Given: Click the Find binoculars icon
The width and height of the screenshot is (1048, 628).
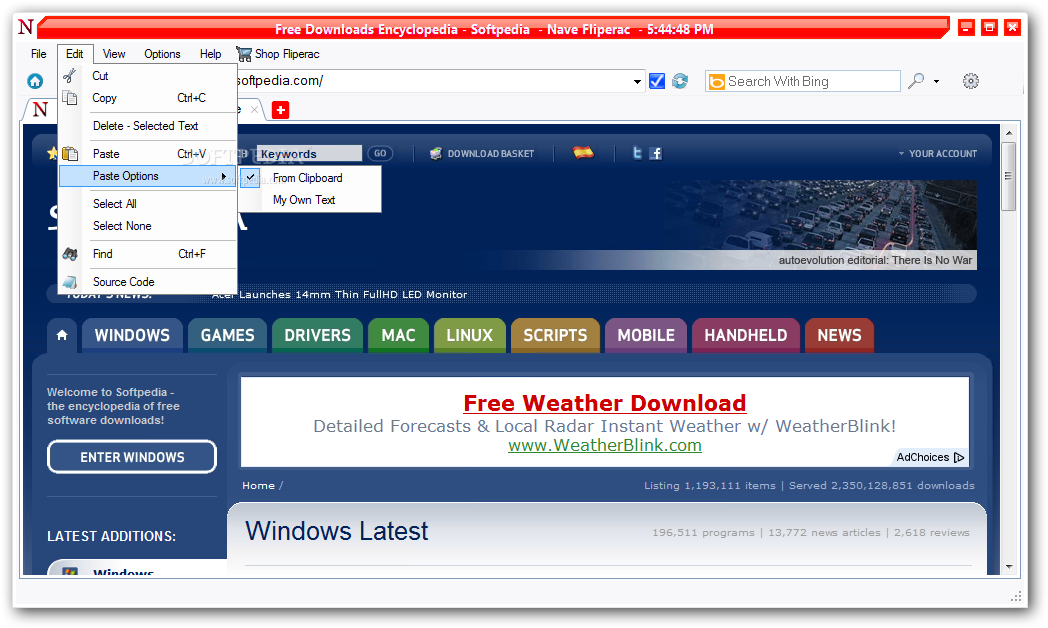Looking at the screenshot, I should tap(70, 254).
